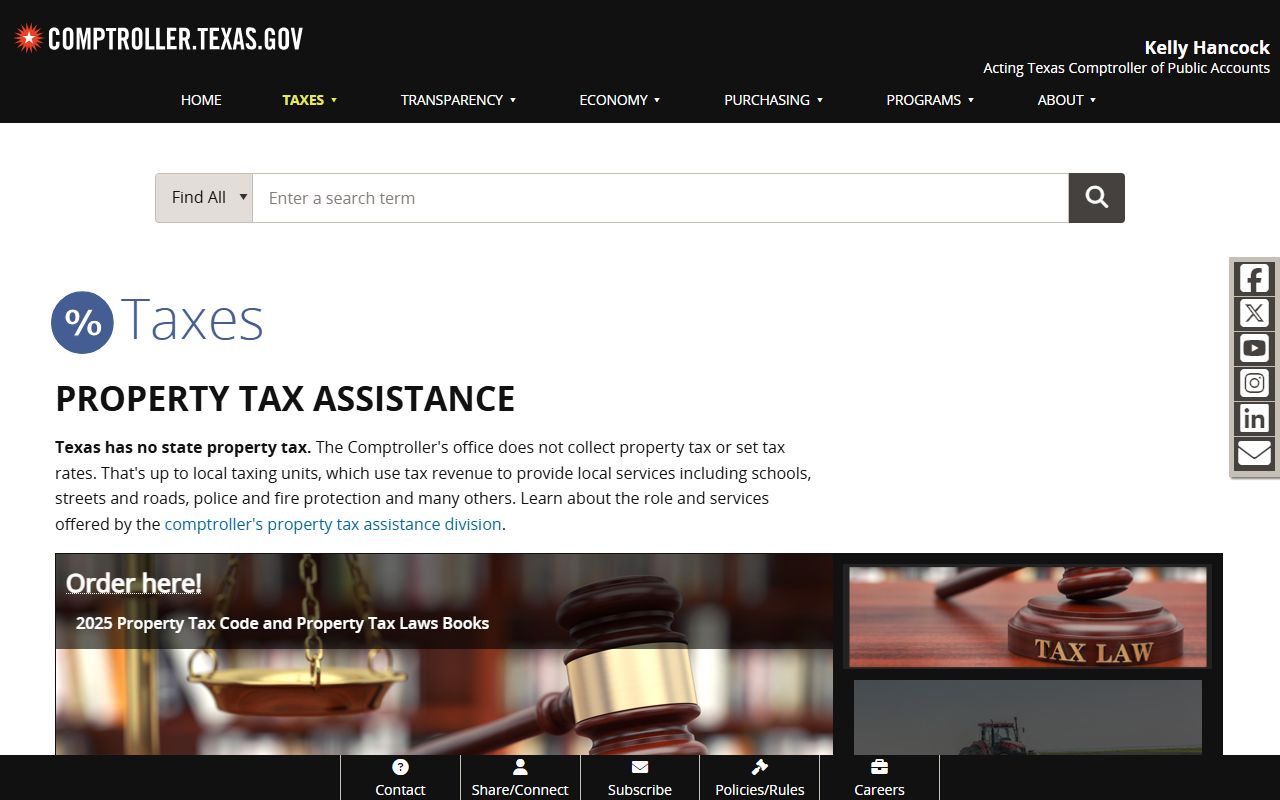Go to Home in the navigation bar
The height and width of the screenshot is (800, 1280).
[201, 100]
